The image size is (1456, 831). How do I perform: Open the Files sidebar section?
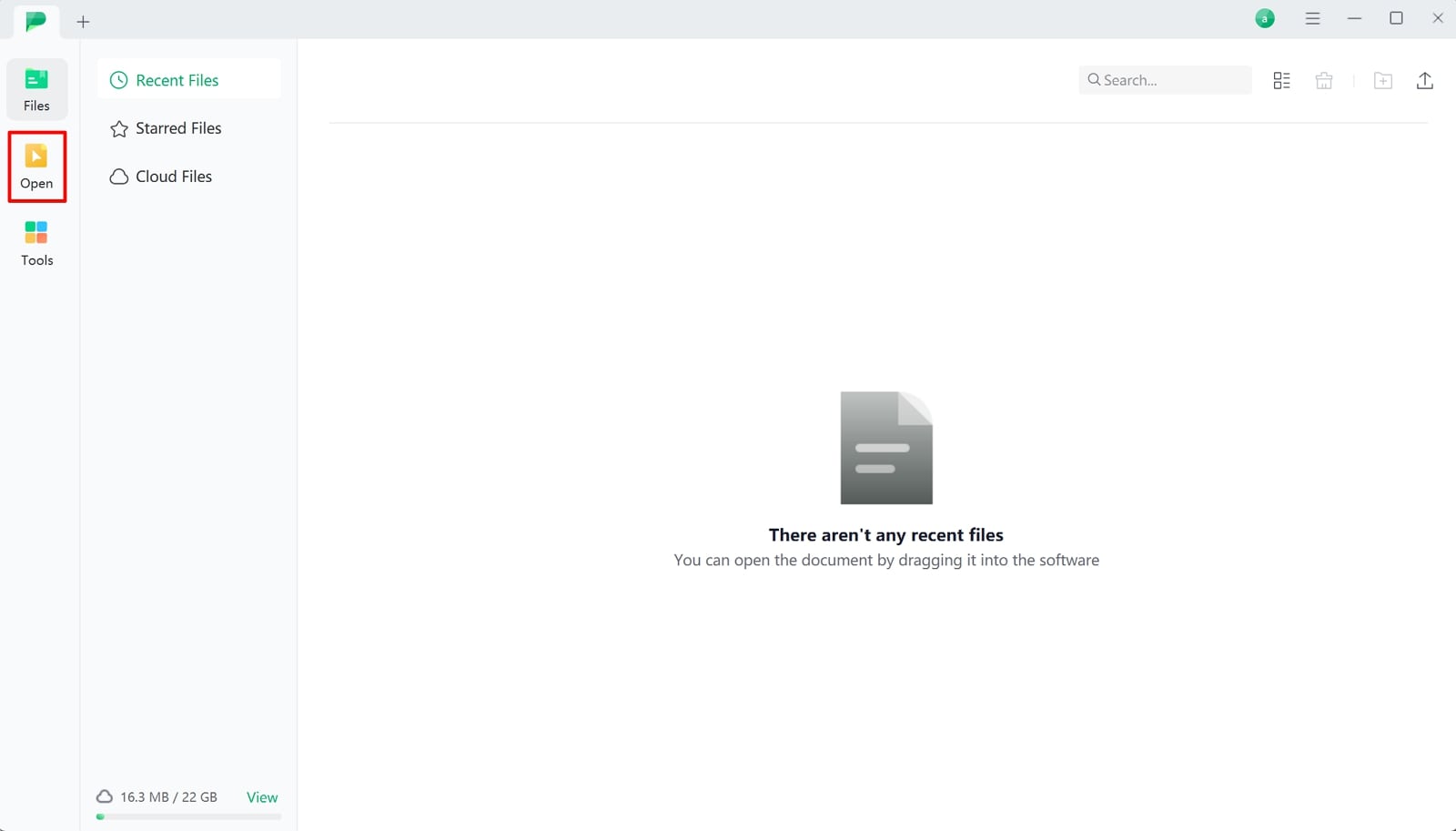click(36, 89)
